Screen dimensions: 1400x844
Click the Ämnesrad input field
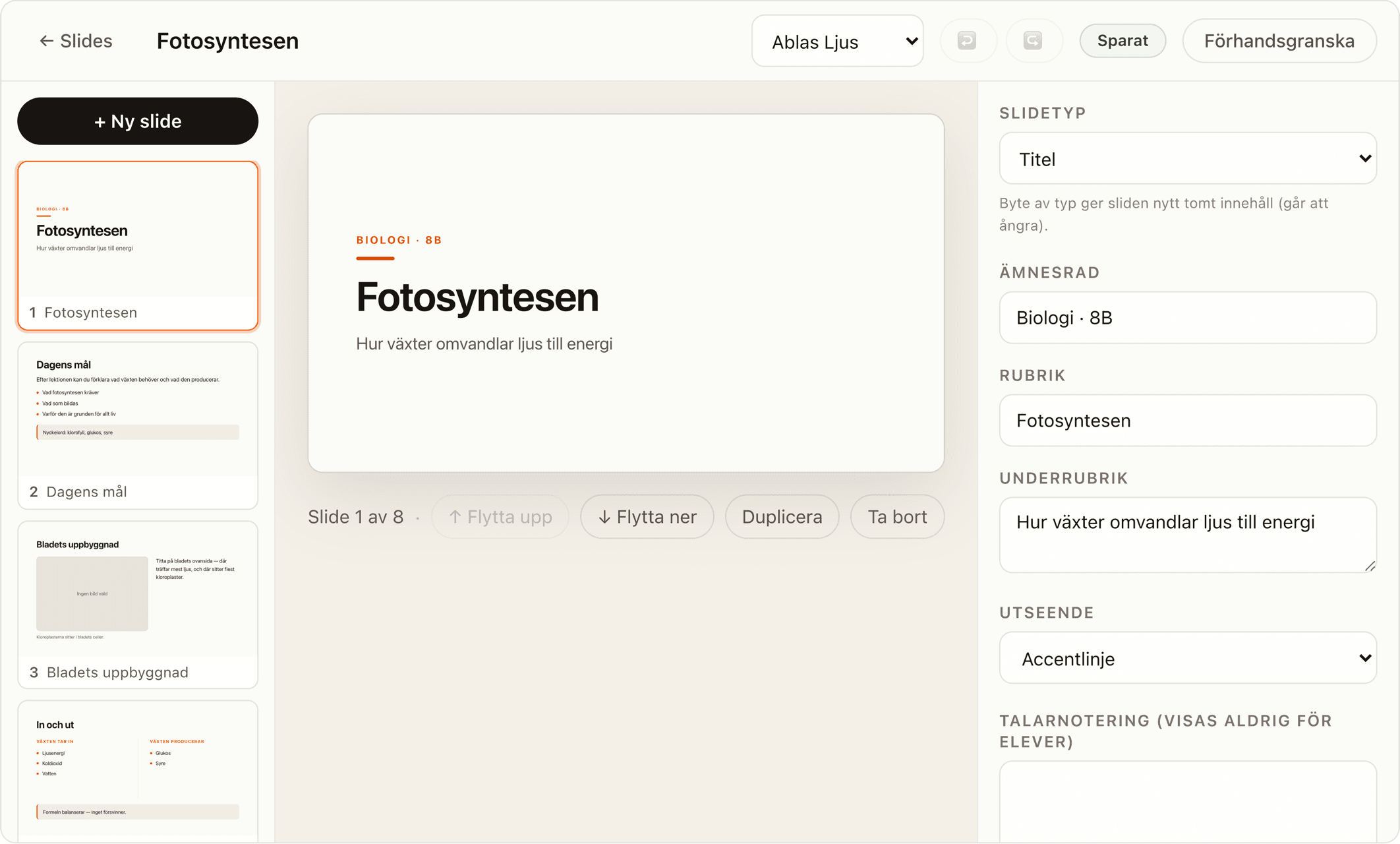coord(1188,318)
